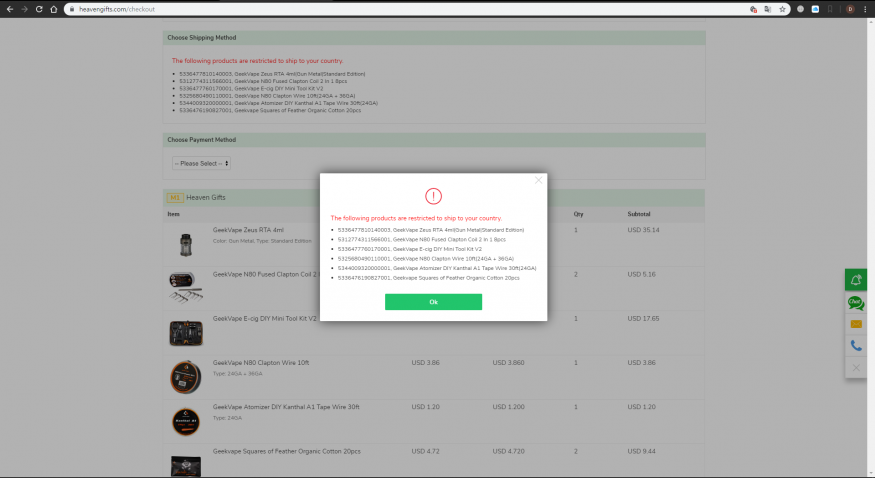Image resolution: width=875 pixels, height=478 pixels.
Task: Open Kanthal A1 Tape Wire thumbnail
Action: (x=186, y=421)
